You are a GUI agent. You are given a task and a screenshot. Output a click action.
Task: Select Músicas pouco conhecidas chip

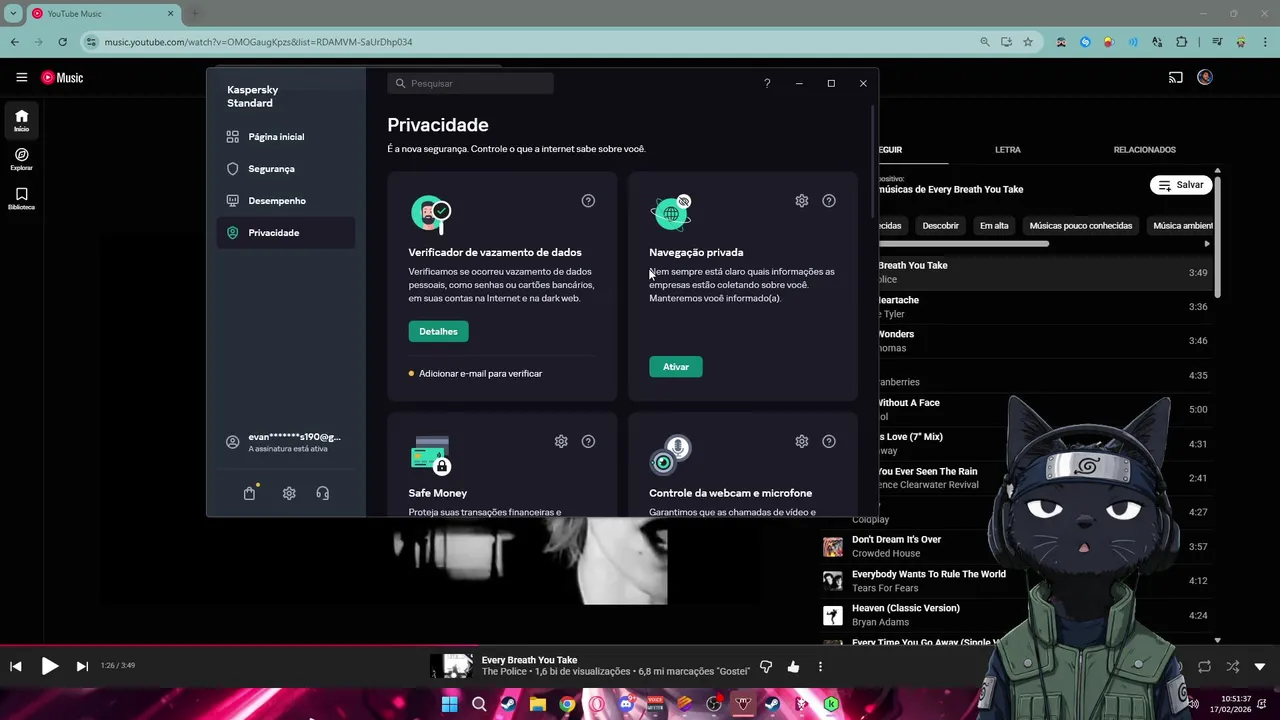pyautogui.click(x=1081, y=226)
